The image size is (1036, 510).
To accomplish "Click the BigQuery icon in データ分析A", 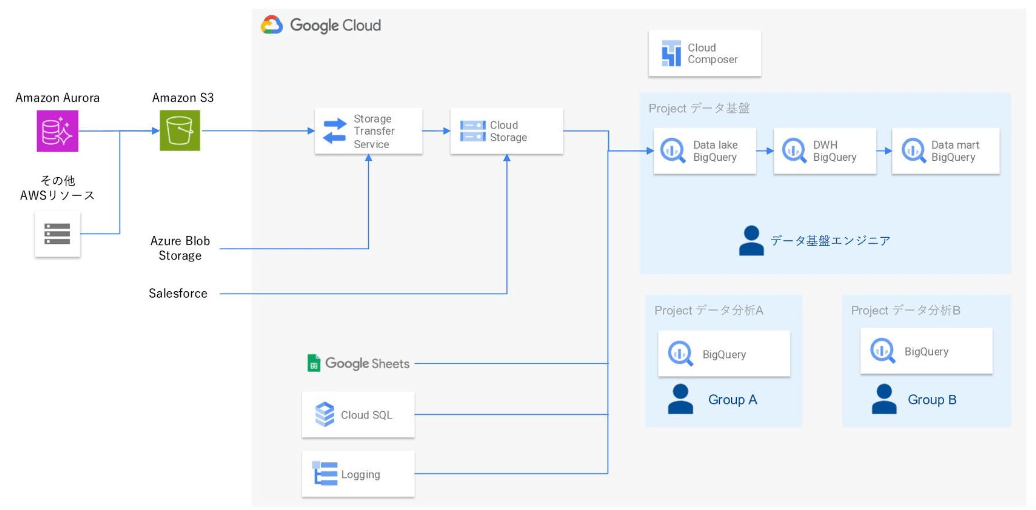I will click(x=681, y=353).
